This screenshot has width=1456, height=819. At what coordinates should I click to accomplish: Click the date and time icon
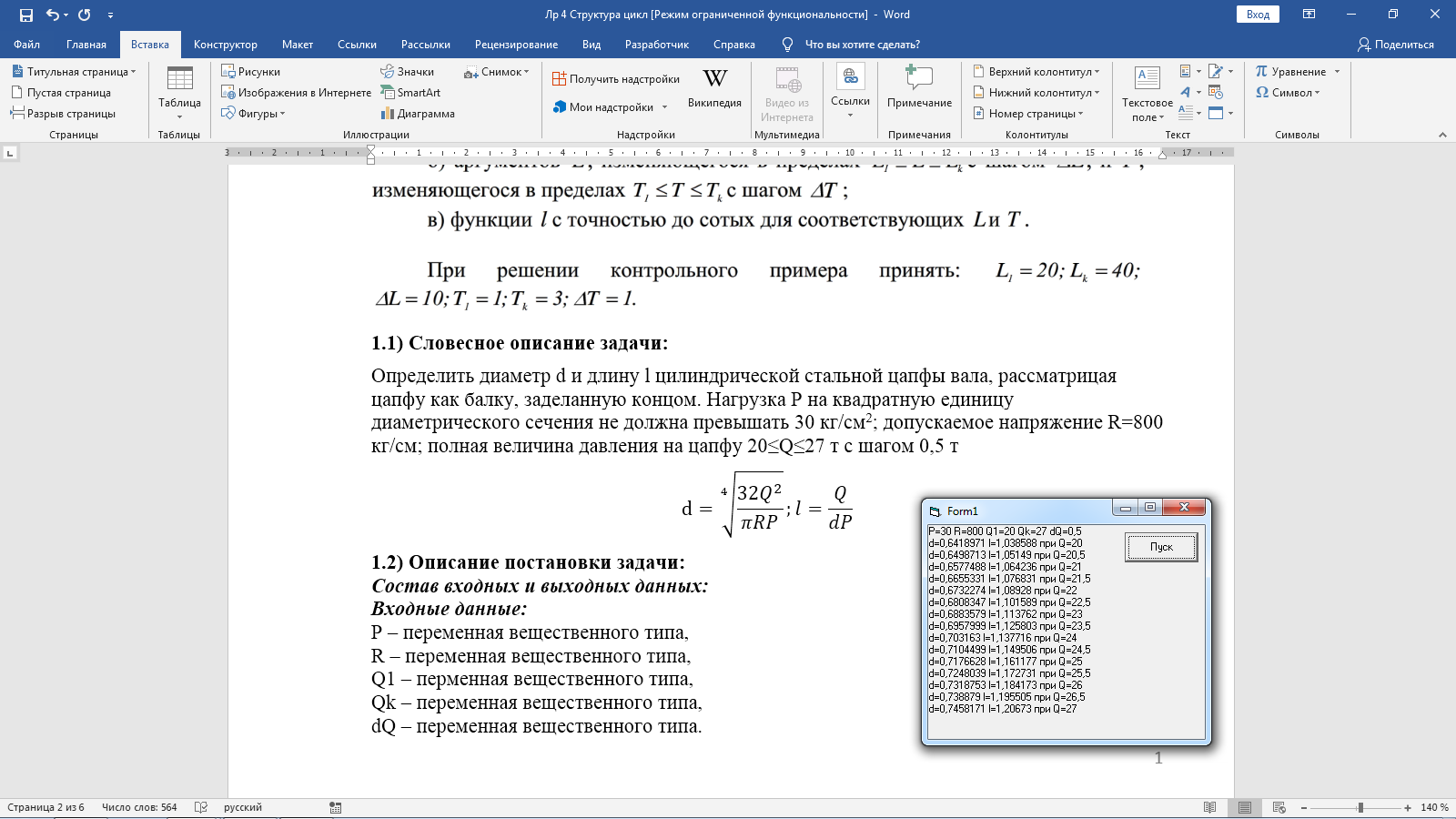(x=1216, y=92)
